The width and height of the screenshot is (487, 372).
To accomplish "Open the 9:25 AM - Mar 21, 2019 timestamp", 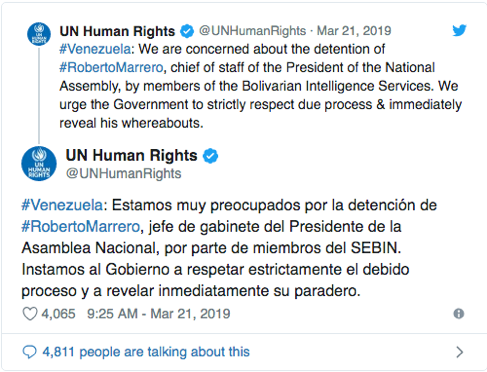I will (x=159, y=314).
